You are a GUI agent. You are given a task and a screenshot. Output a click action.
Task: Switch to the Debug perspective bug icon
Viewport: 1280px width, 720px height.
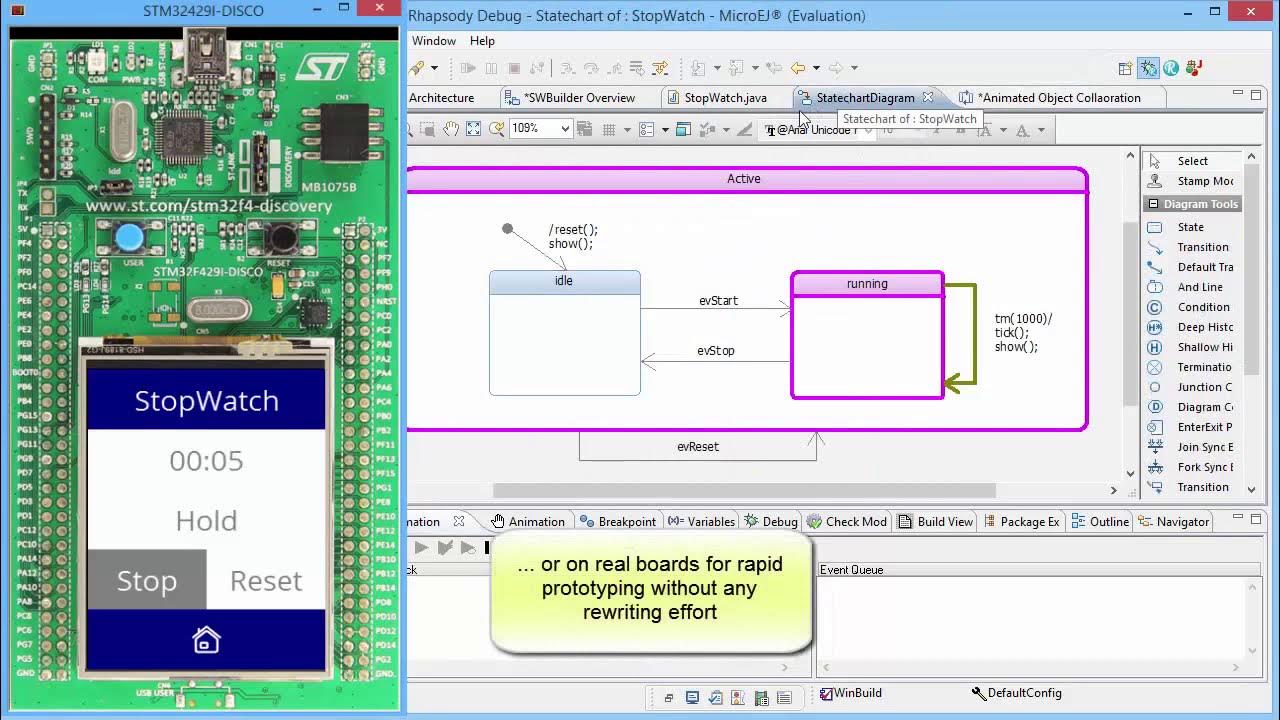[x=1148, y=68]
